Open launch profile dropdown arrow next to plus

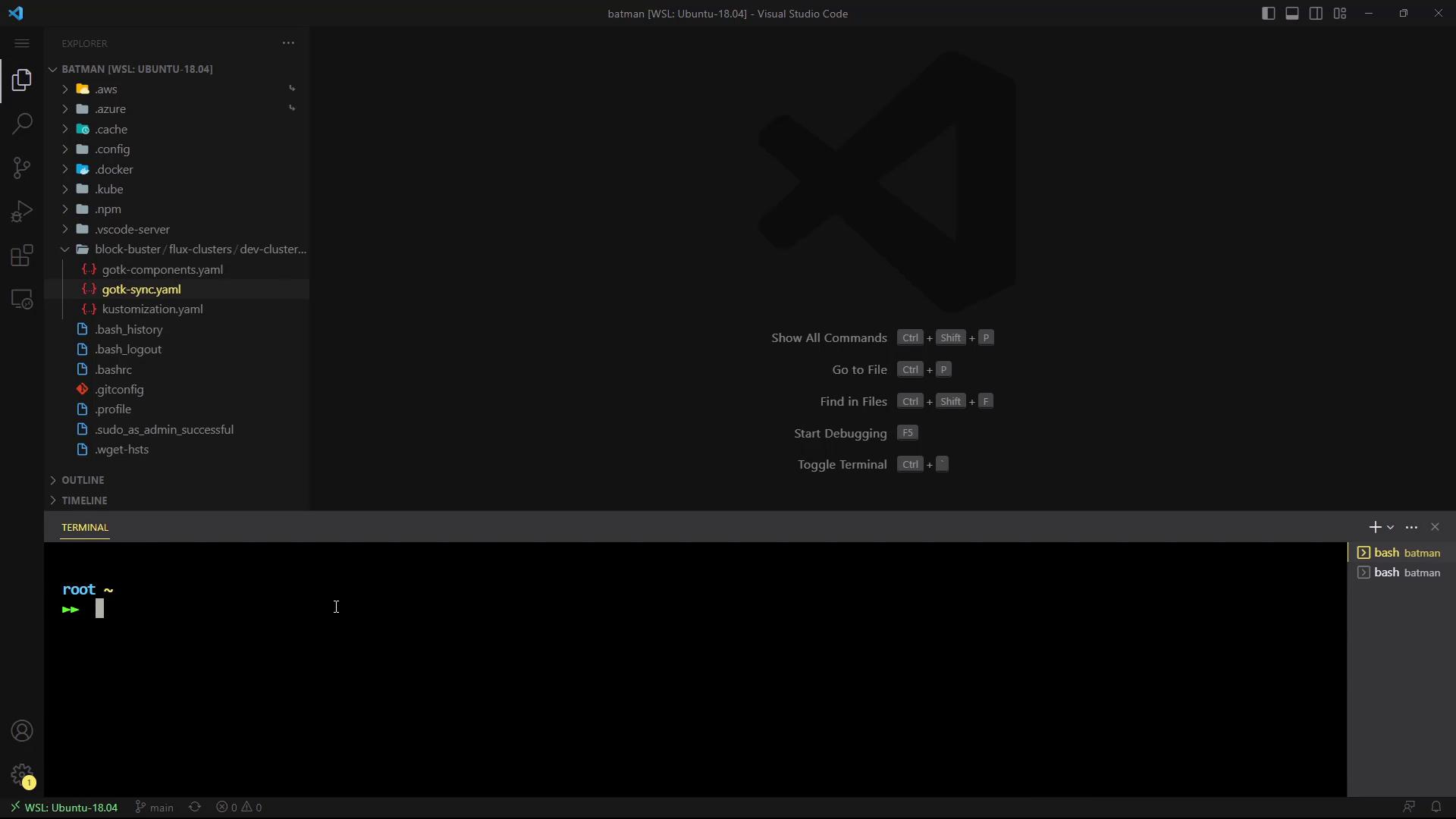pos(1390,527)
